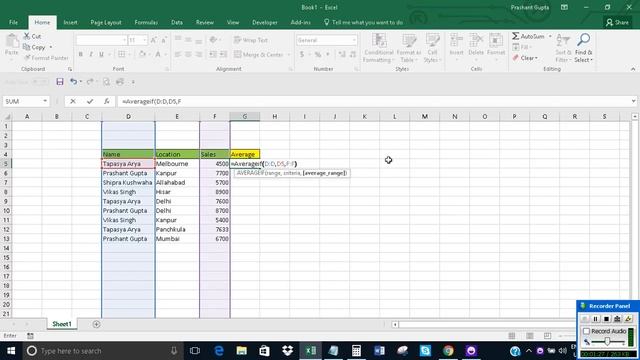
Task: Open the Ribbon Display Options button
Action: [564, 7]
